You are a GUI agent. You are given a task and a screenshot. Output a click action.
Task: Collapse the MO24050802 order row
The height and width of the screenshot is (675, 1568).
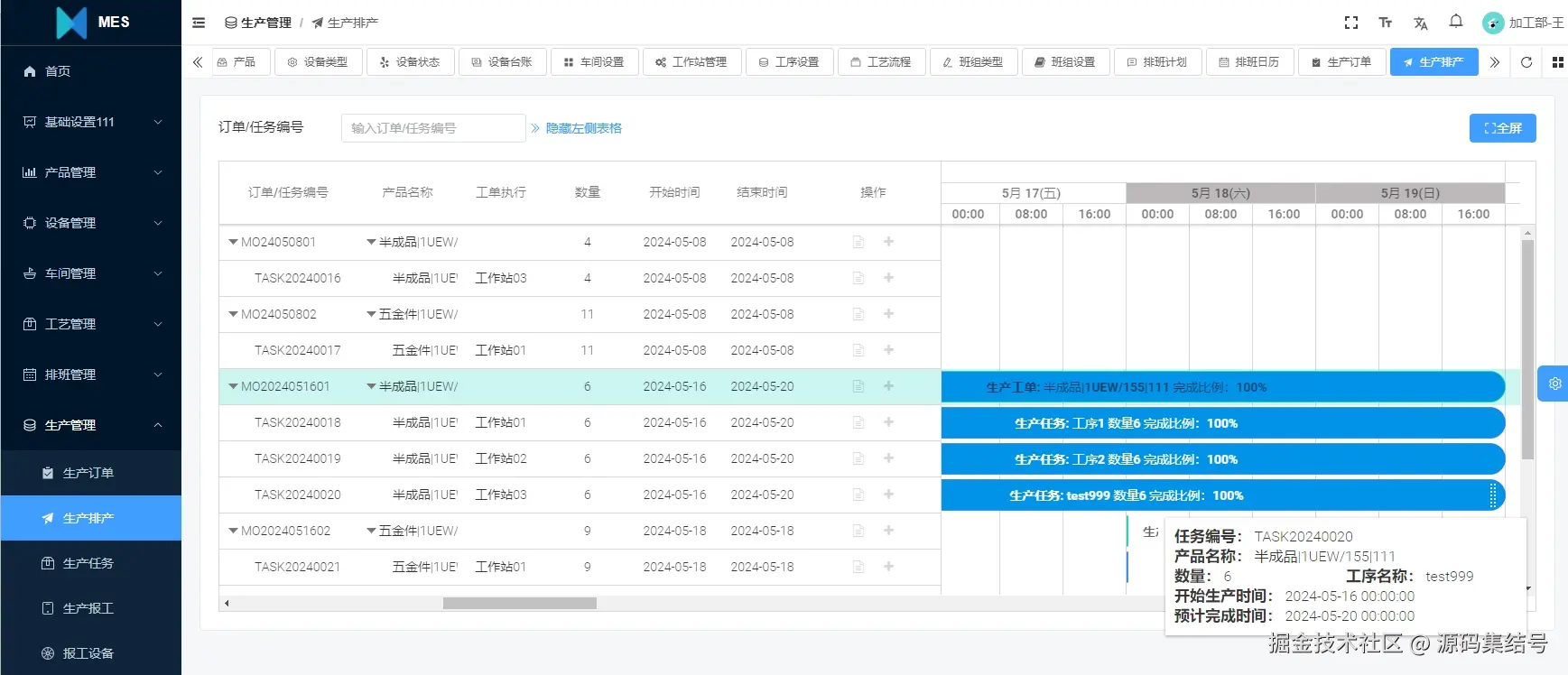(233, 314)
